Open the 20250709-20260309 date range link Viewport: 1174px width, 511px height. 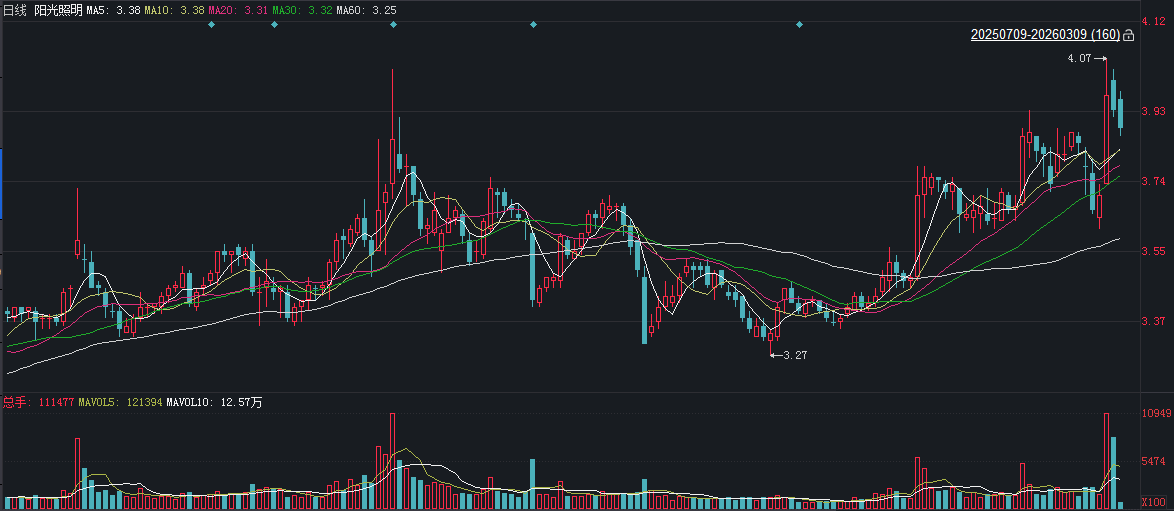tap(1045, 36)
